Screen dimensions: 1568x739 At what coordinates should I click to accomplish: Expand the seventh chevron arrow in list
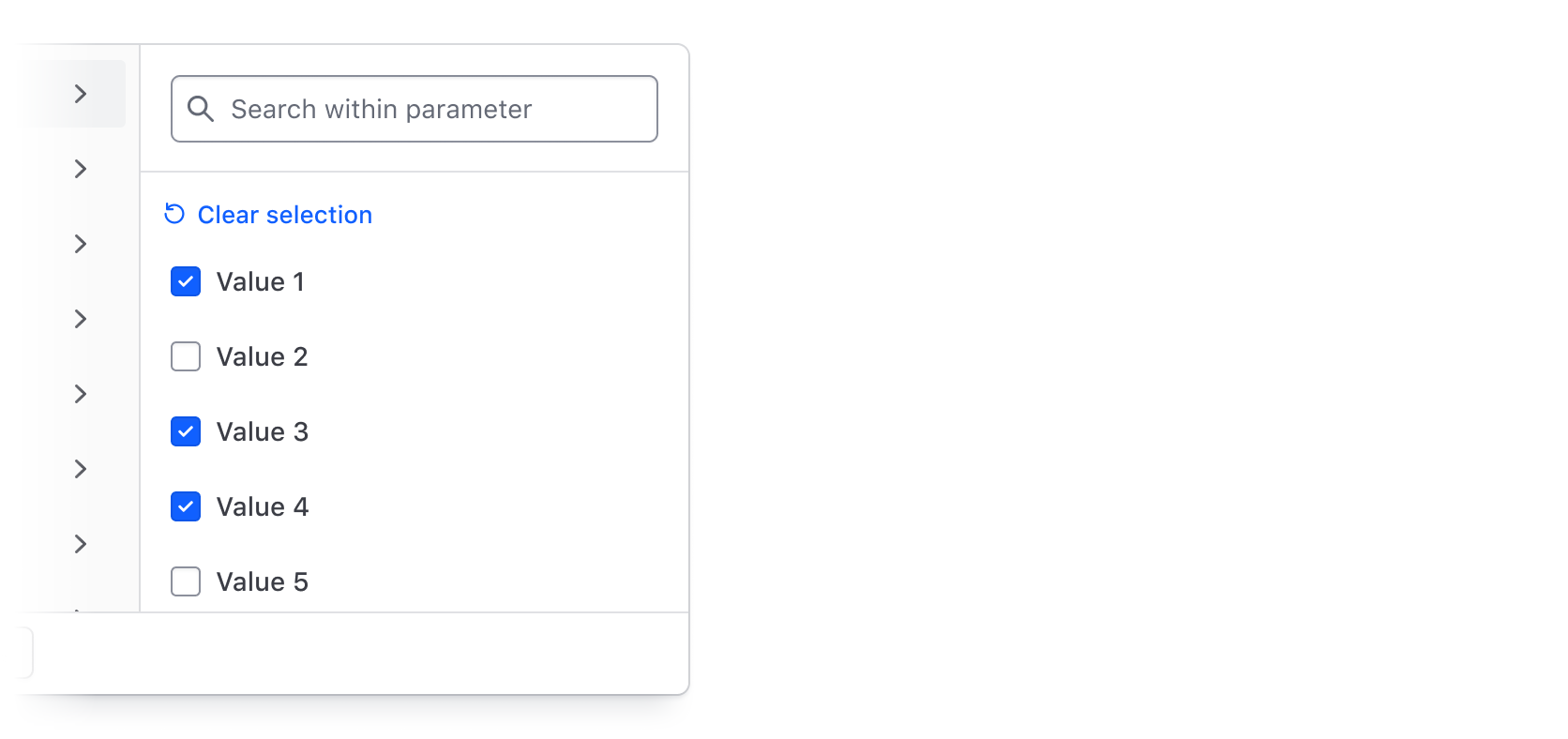click(81, 544)
